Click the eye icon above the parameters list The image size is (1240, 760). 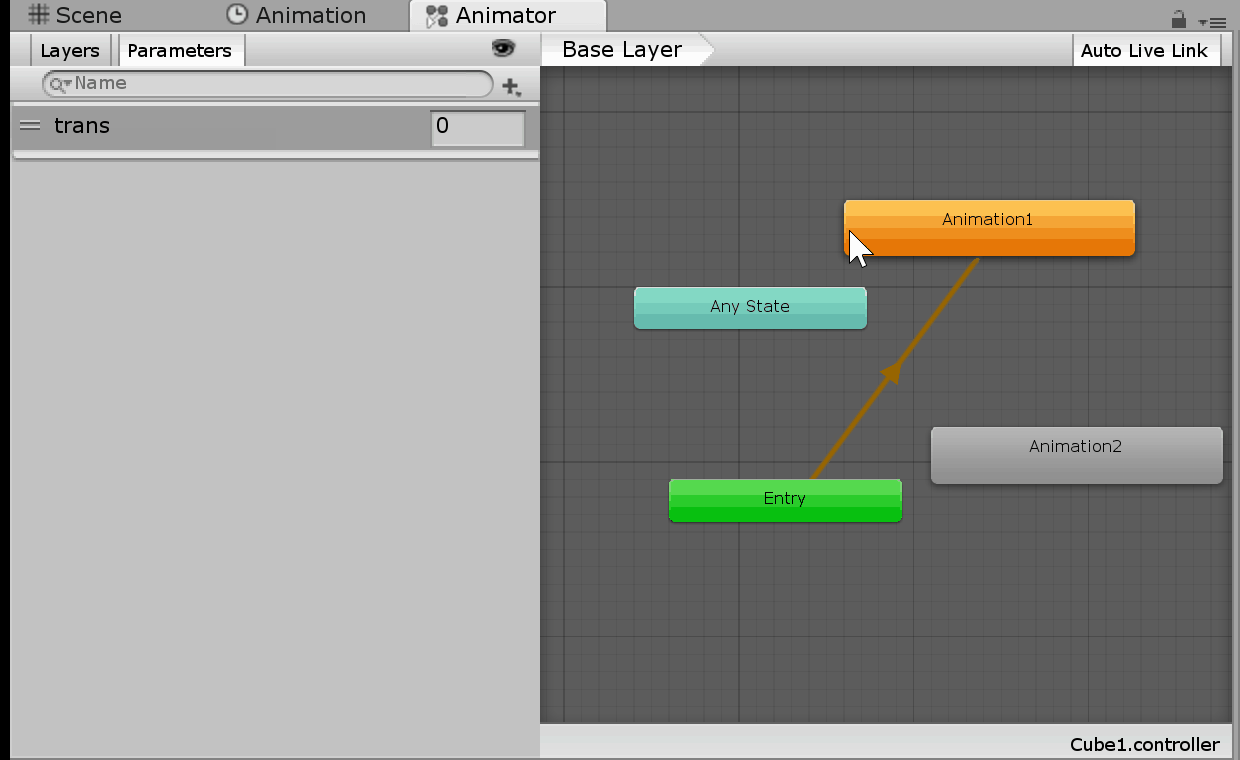(x=503, y=48)
